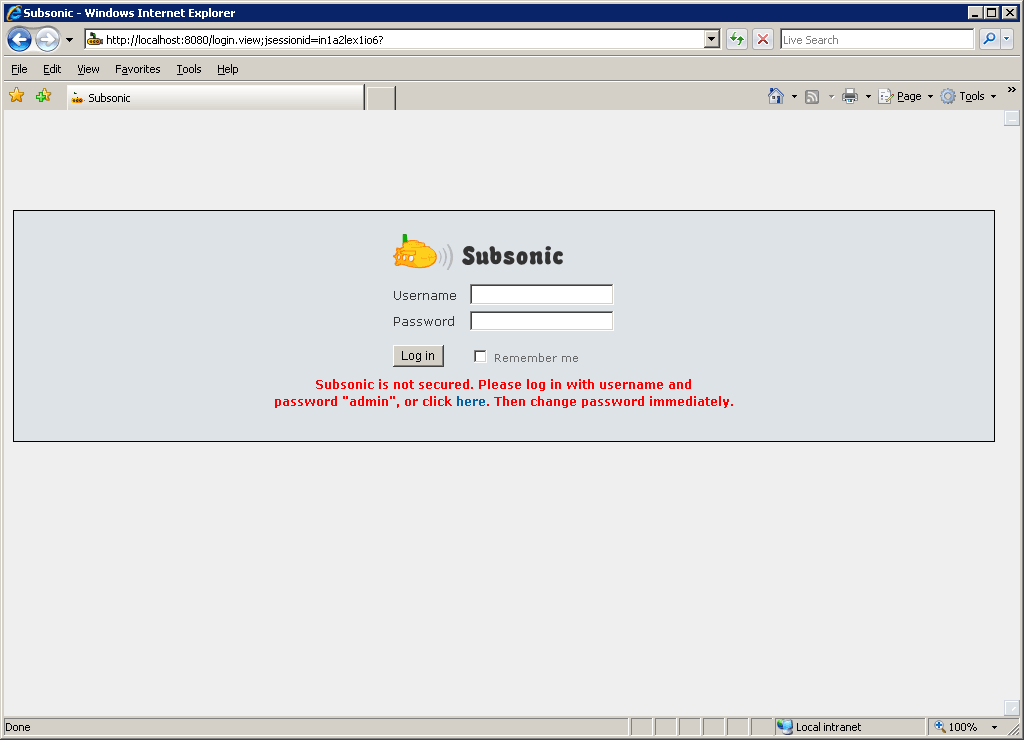Viewport: 1024px width, 740px height.
Task: Click the 'Remember me' label
Action: point(536,358)
